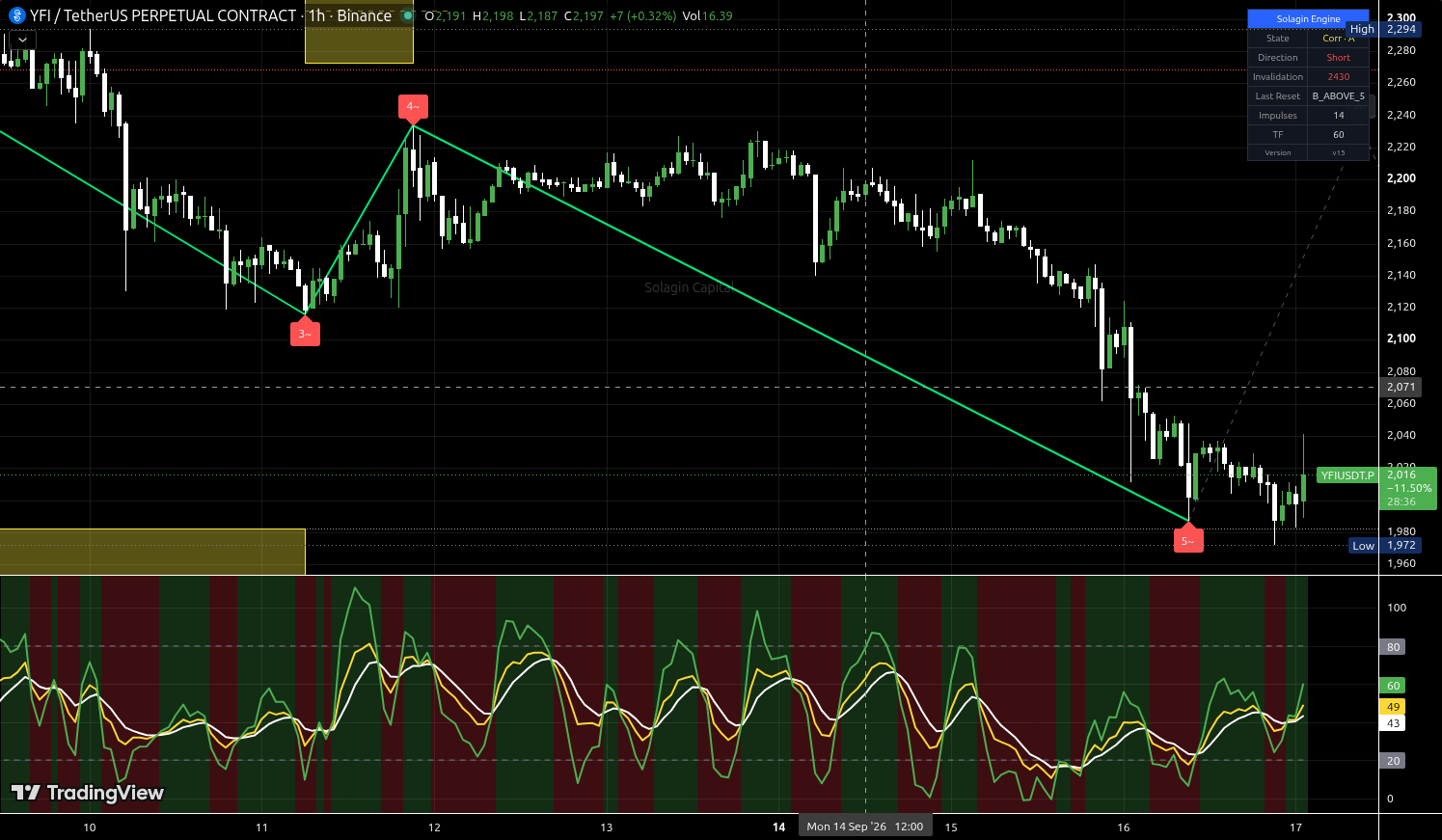The height and width of the screenshot is (840, 1442).
Task: Click date 14 on the time axis
Action: [x=778, y=826]
